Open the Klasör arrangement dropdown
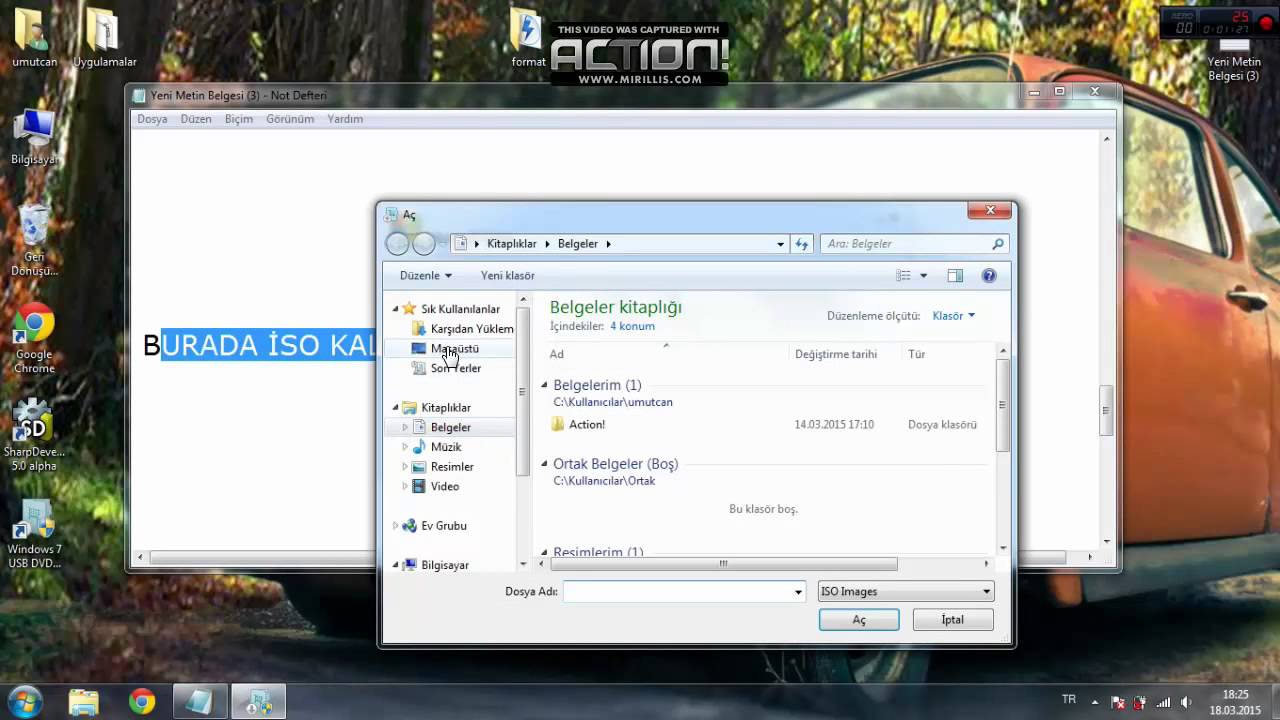 953,316
